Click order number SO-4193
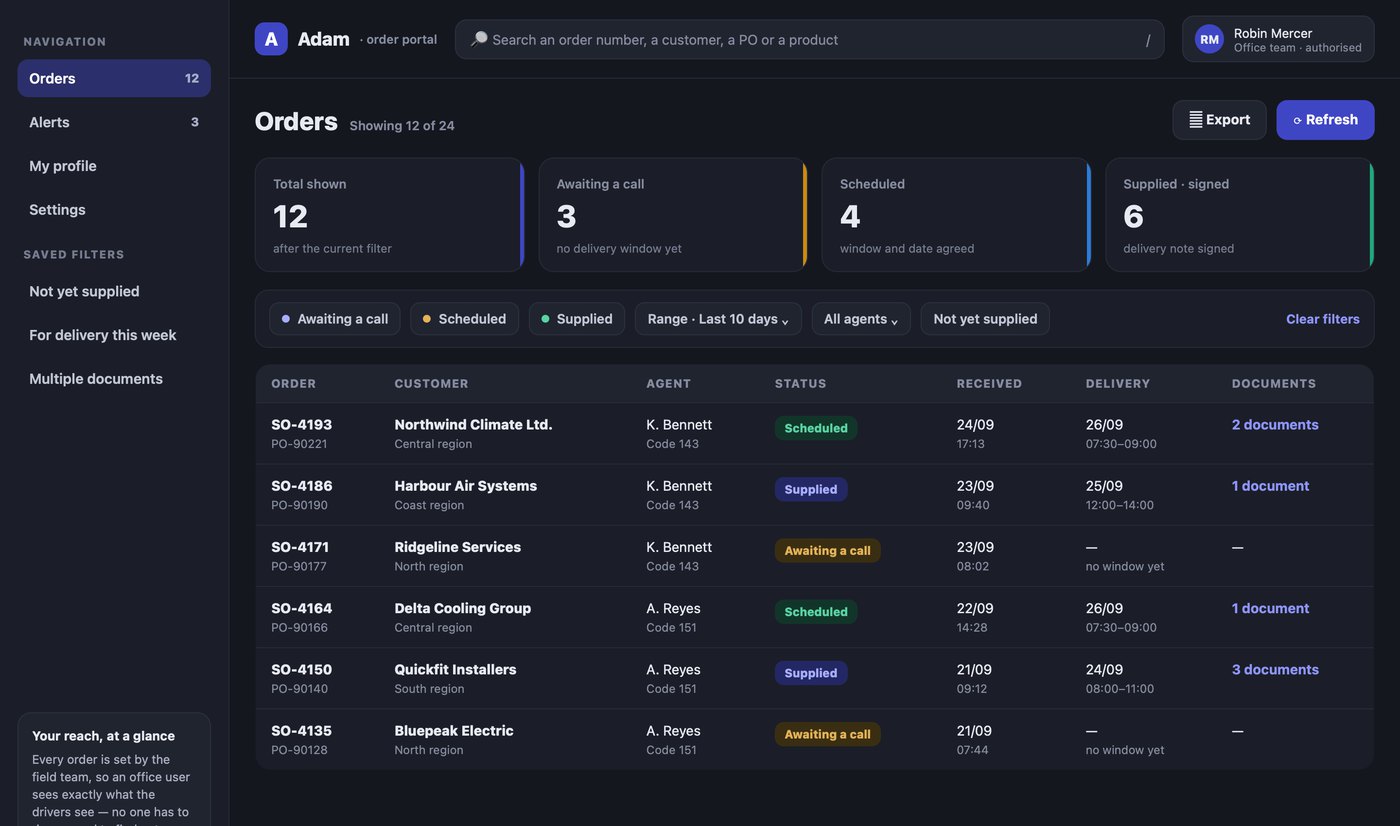 tap(301, 425)
